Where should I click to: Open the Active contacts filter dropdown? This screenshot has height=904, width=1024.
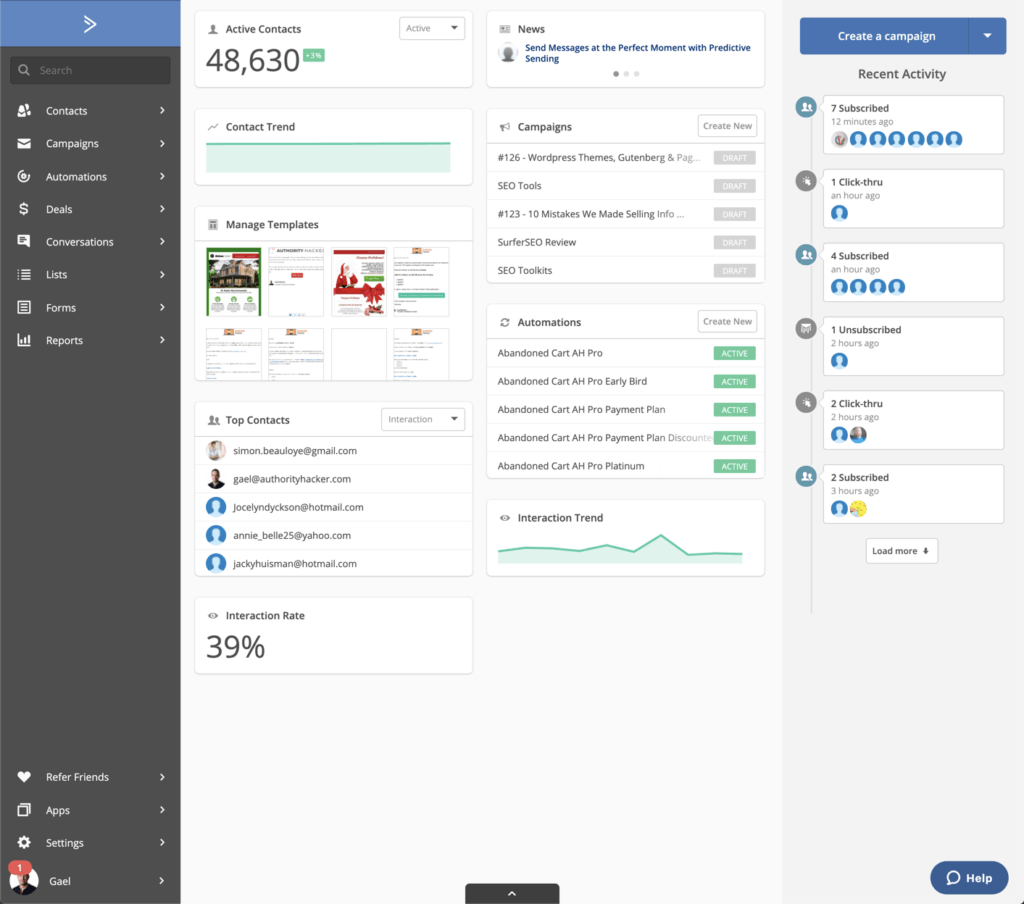pos(432,29)
